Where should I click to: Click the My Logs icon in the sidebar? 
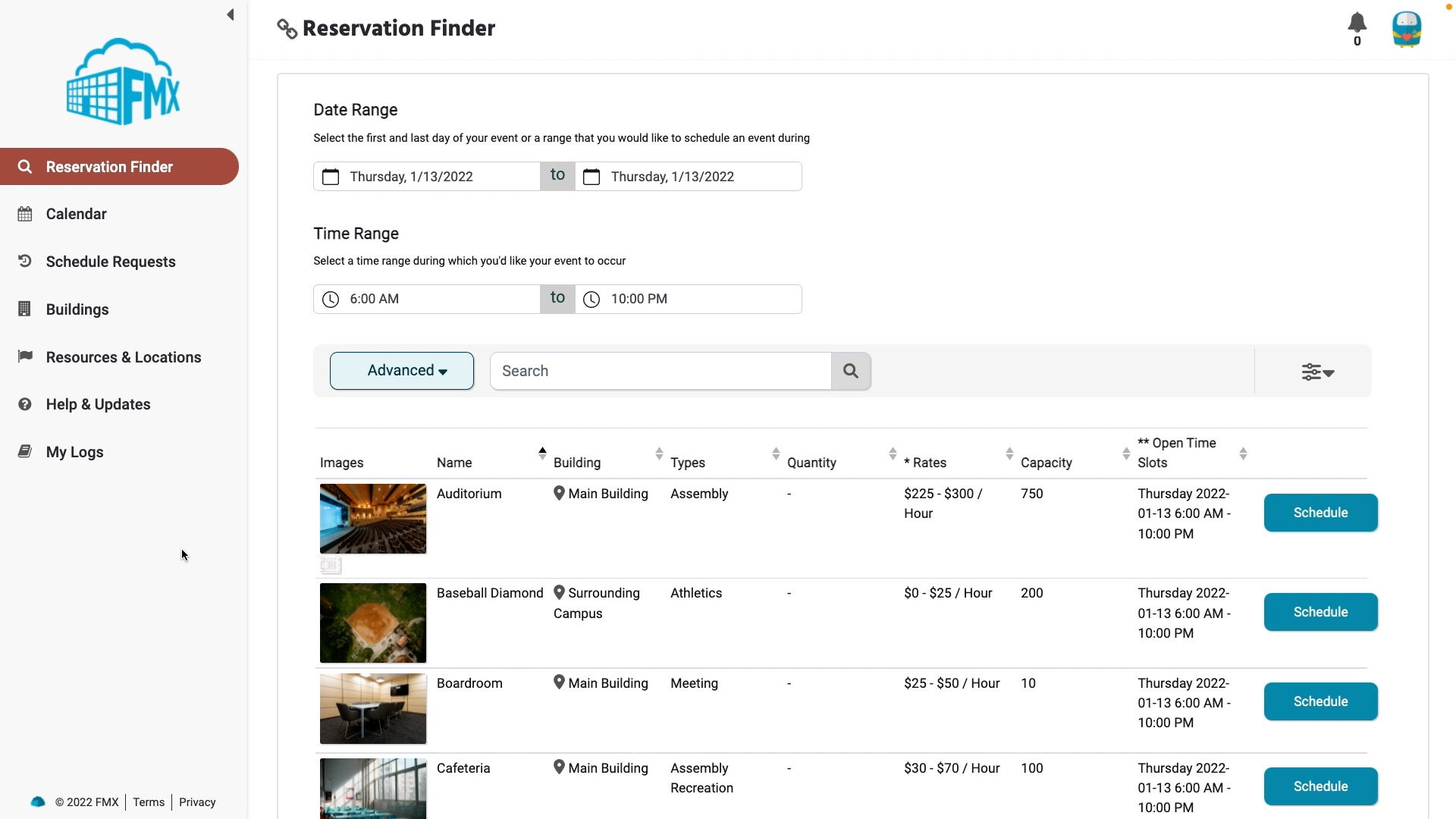(25, 451)
